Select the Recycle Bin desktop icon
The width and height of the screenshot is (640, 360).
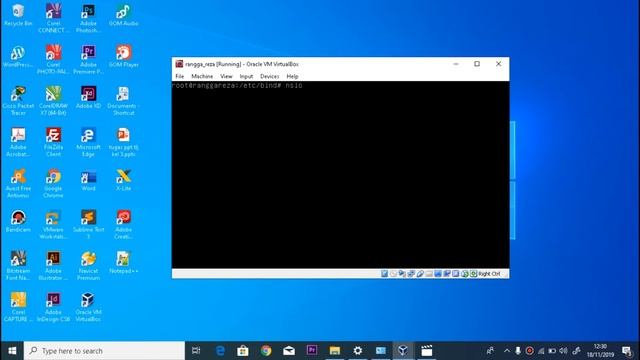coord(18,15)
